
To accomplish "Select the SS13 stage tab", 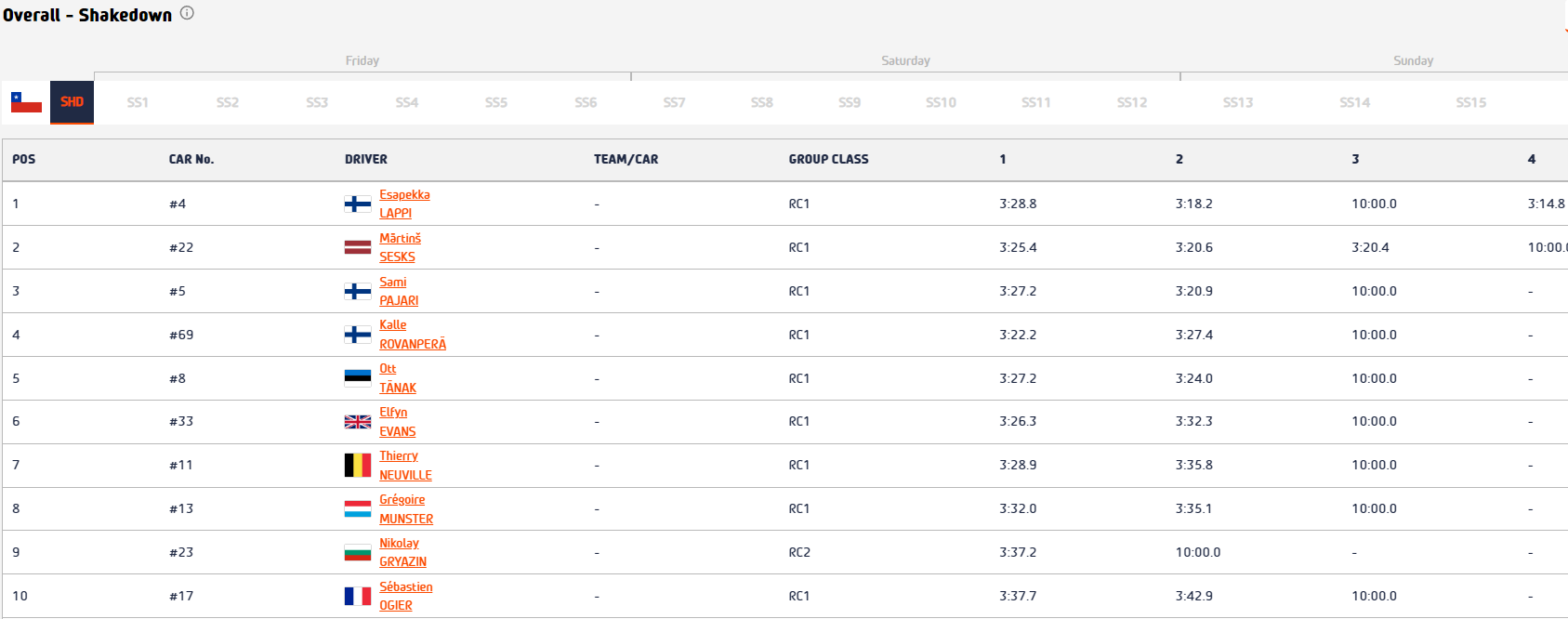I will tap(1237, 102).
